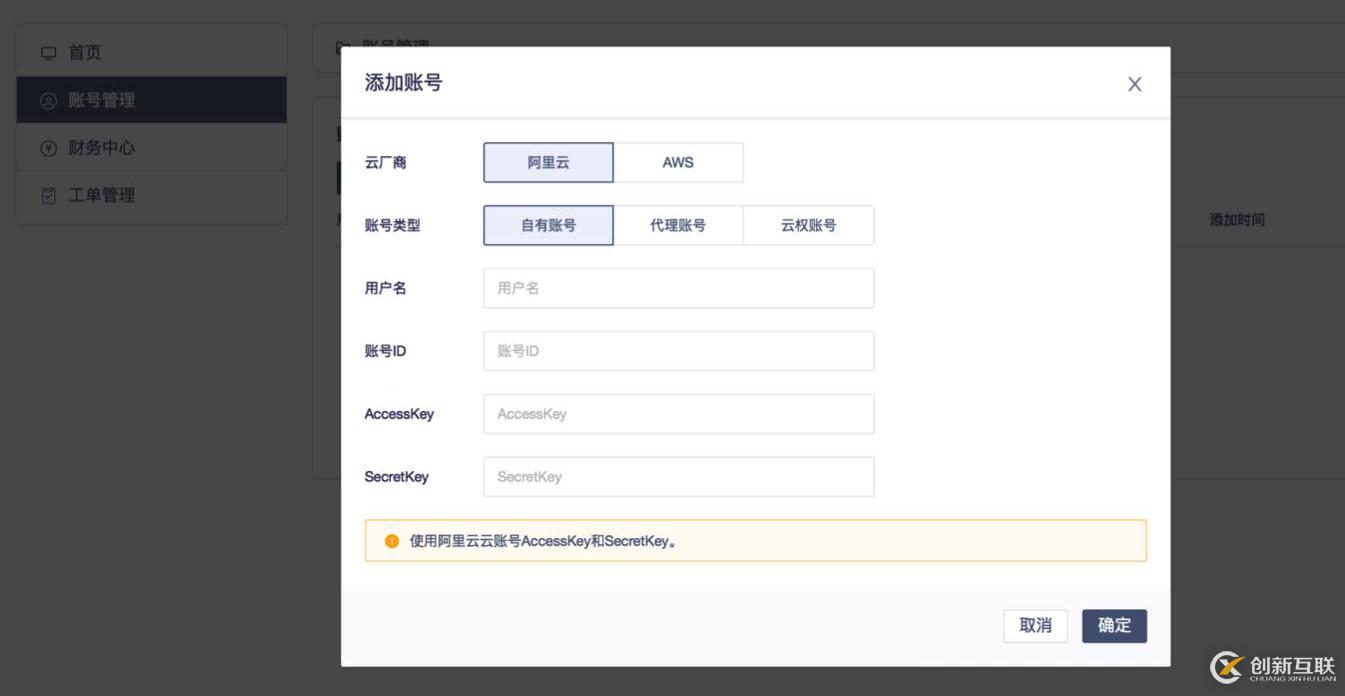The width and height of the screenshot is (1345, 696).
Task: Open 工单管理 in the sidebar
Action: pos(152,195)
